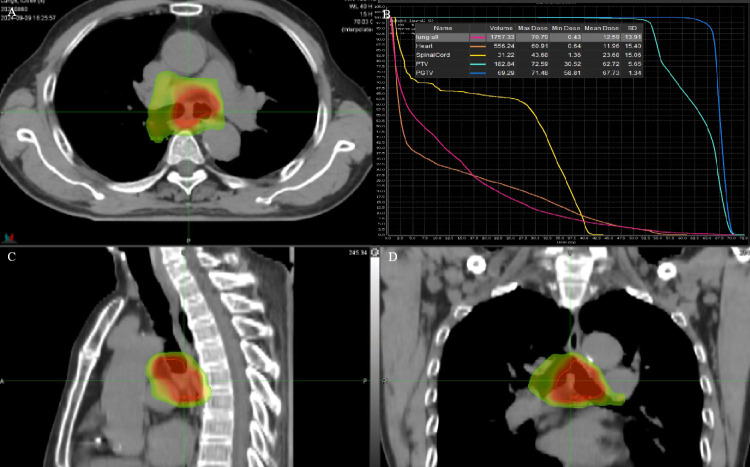Click the 245.94 slice position readout

(x=359, y=253)
